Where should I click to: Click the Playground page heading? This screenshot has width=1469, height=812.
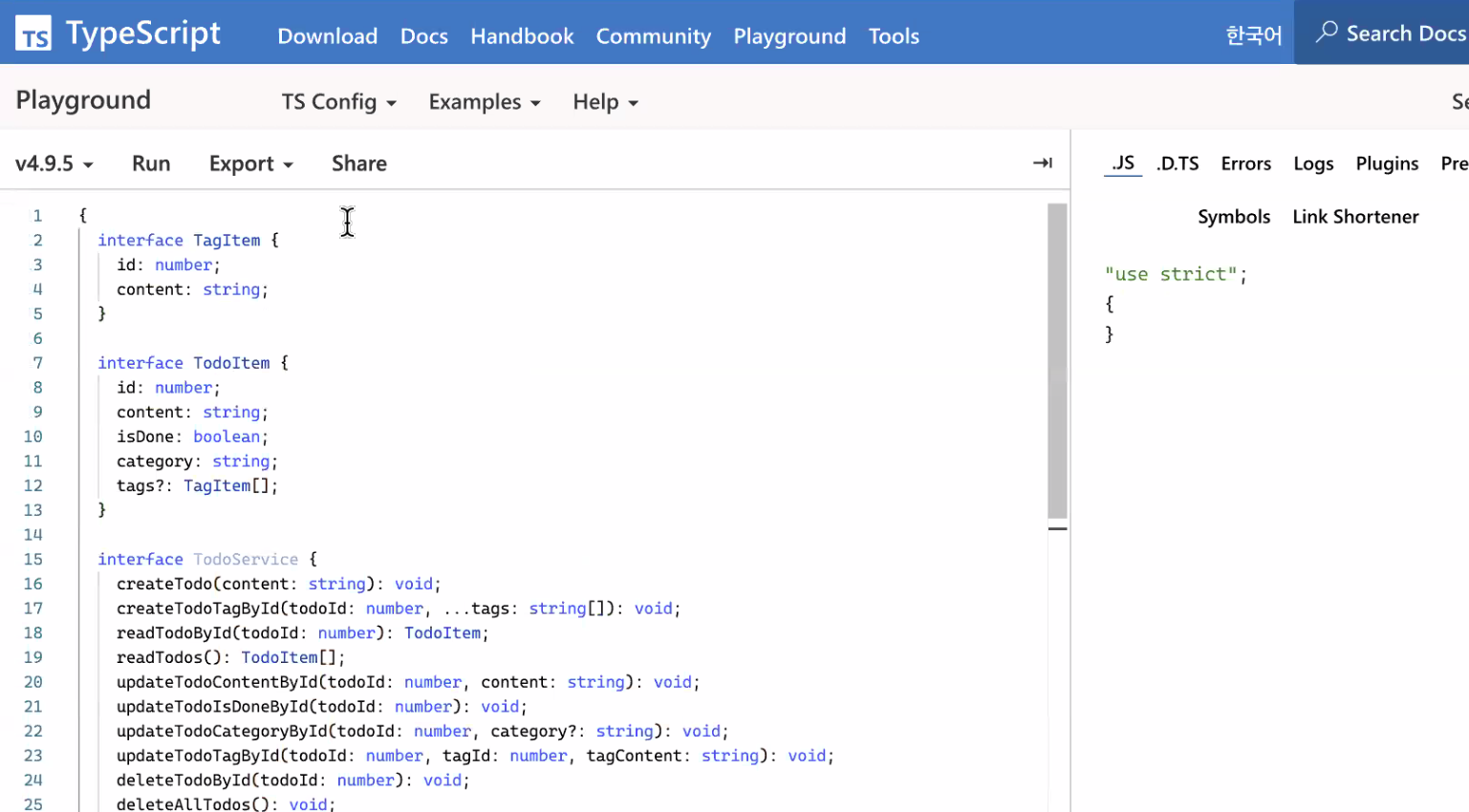click(x=83, y=100)
